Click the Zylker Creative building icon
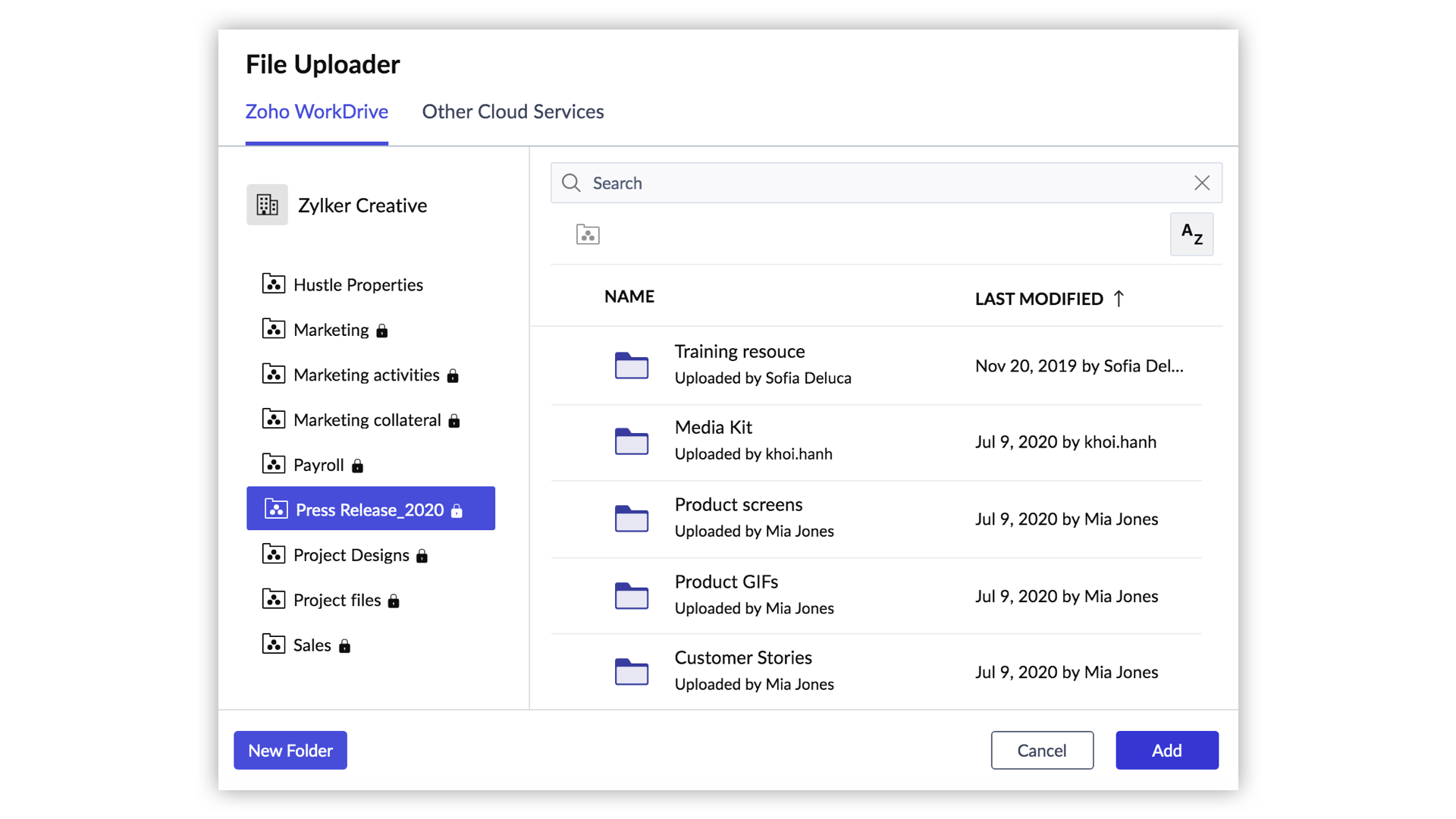The height and width of the screenshot is (819, 1456). [267, 205]
